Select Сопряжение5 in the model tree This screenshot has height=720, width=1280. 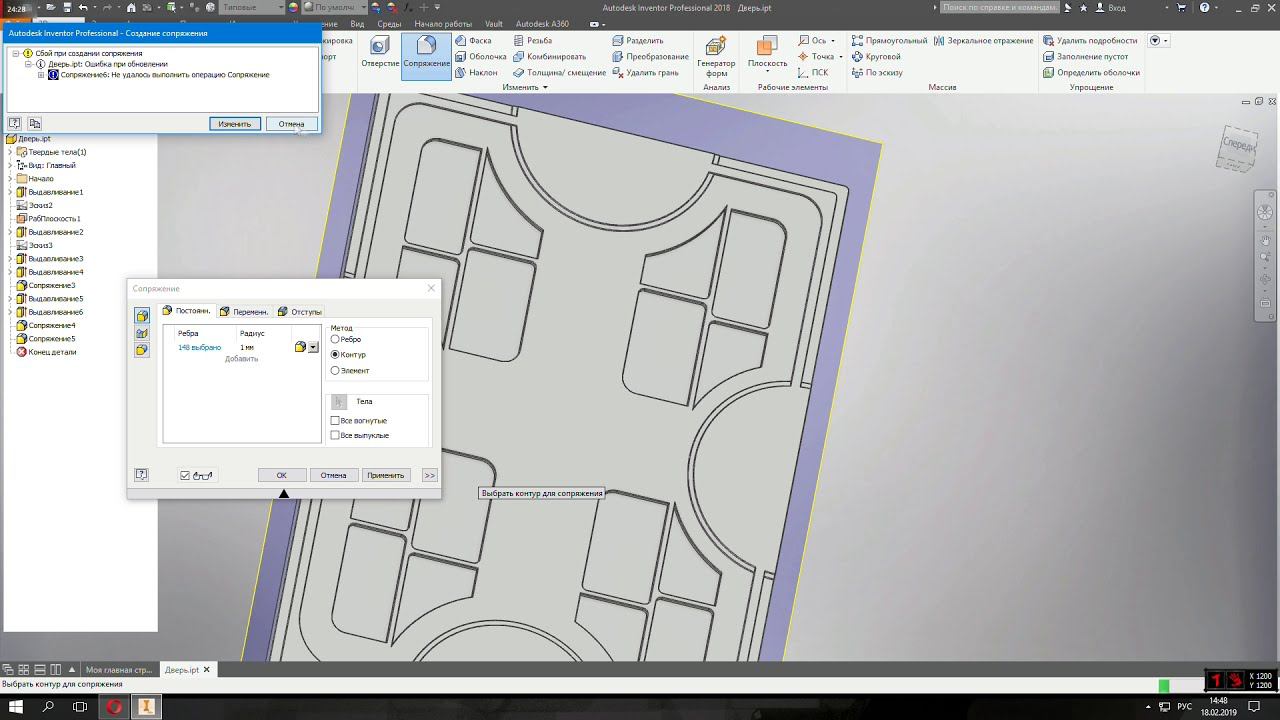coord(51,339)
